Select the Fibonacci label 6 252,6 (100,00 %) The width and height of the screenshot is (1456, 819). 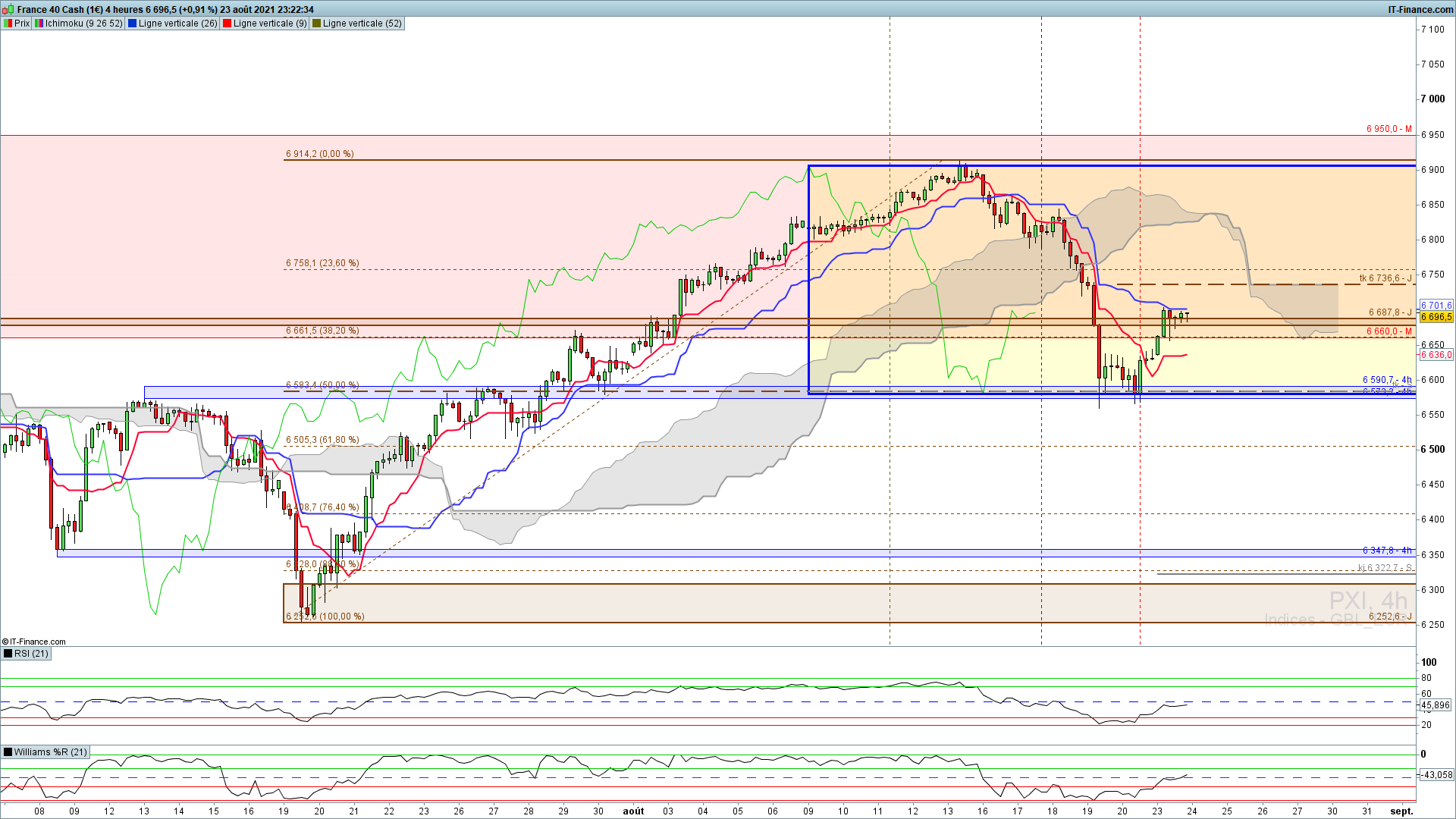point(325,617)
